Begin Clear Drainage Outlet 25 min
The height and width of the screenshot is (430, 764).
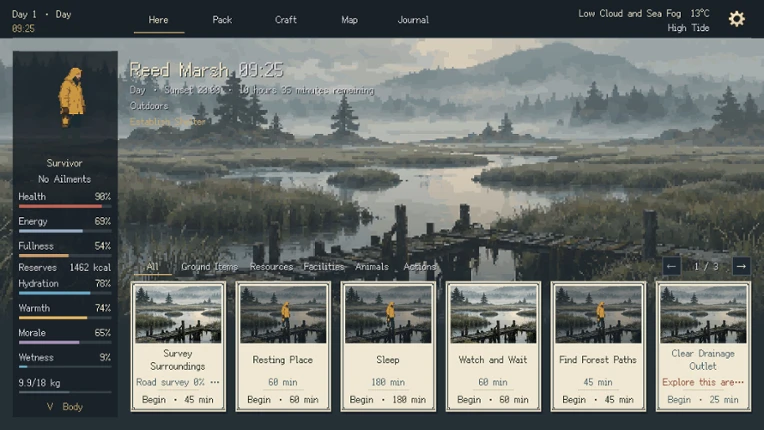[x=703, y=400]
